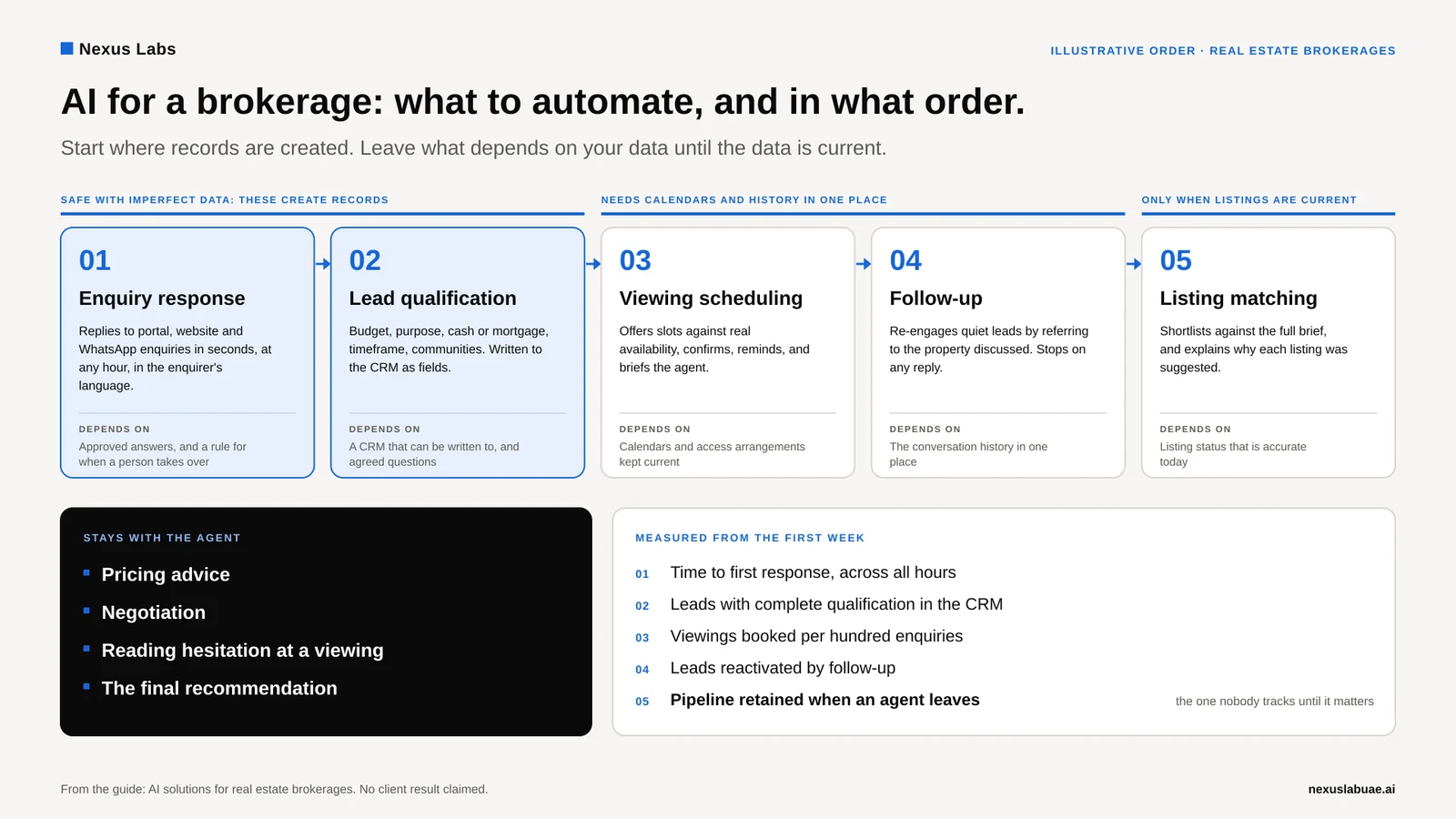Click the step number 03 in the Viewing scheduling card

pyautogui.click(x=635, y=260)
